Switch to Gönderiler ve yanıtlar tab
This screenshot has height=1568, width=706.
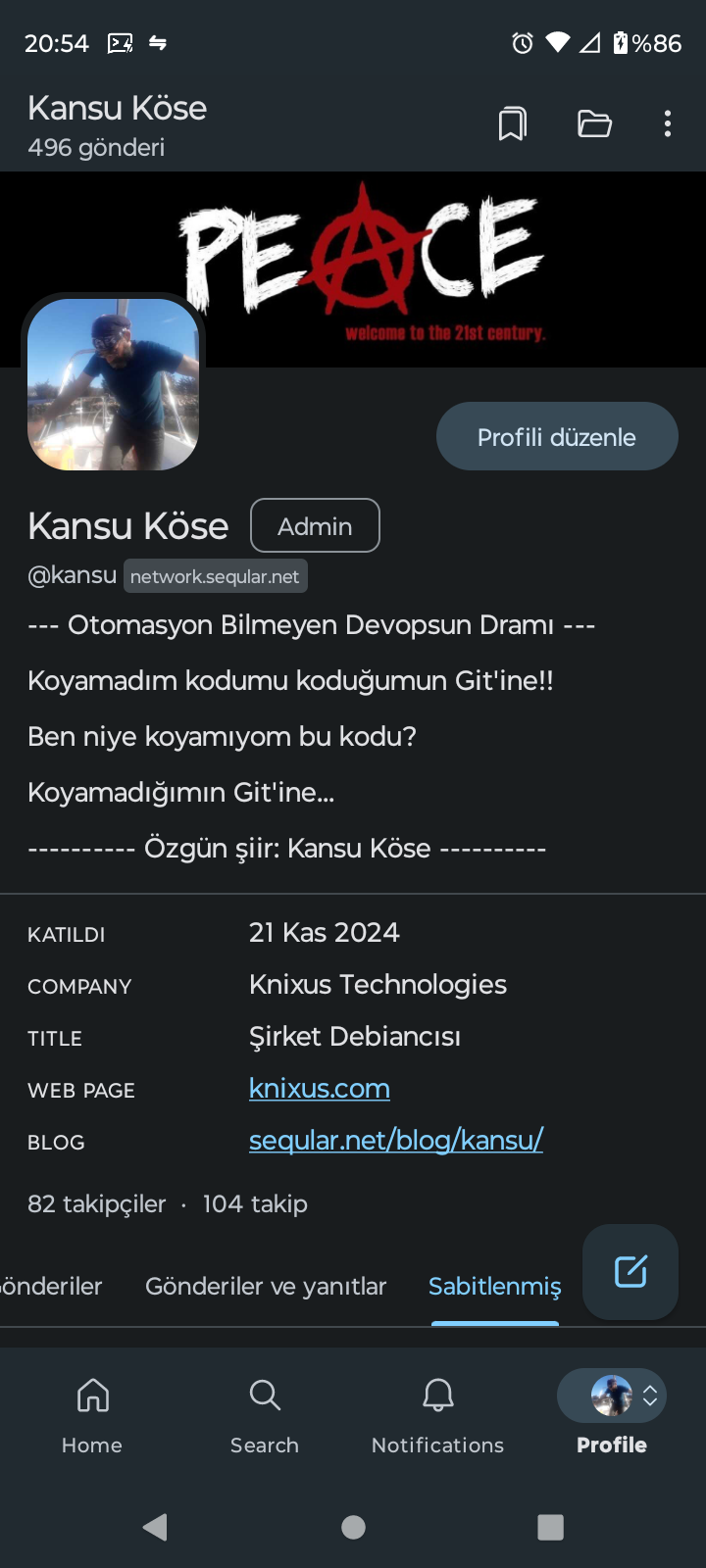[x=266, y=1287]
